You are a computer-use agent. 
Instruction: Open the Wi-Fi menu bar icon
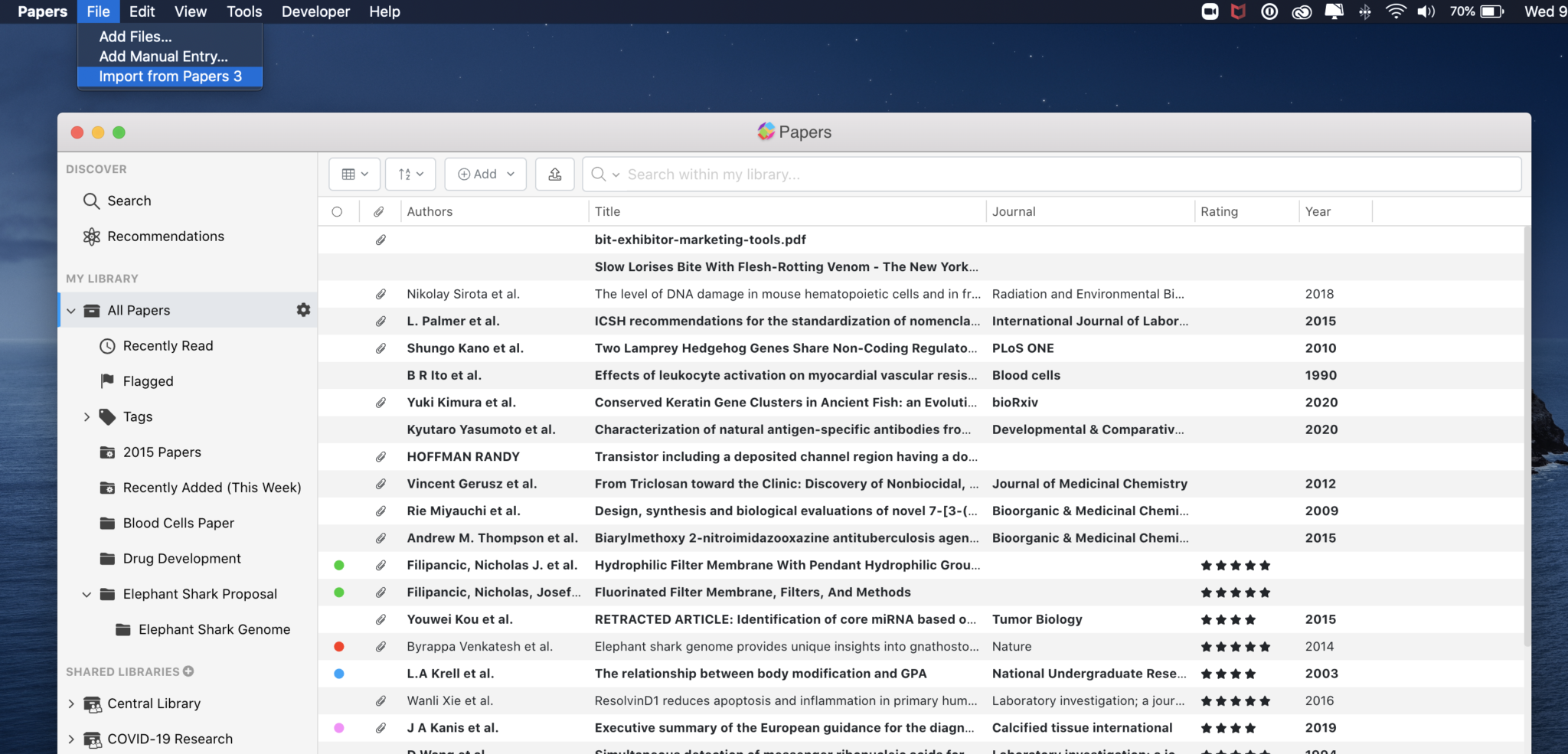(x=1396, y=11)
